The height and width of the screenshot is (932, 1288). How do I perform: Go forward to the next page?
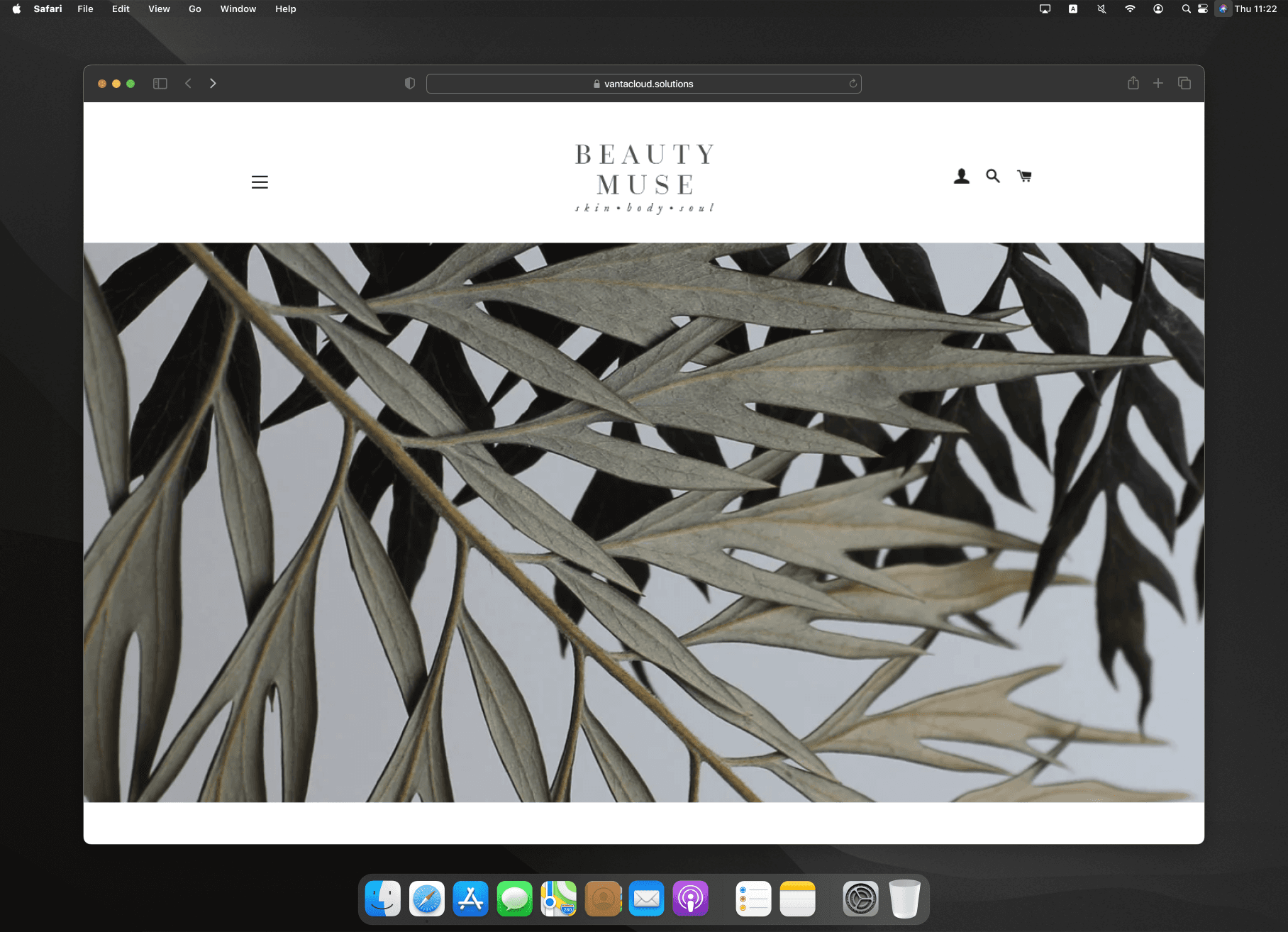[213, 84]
